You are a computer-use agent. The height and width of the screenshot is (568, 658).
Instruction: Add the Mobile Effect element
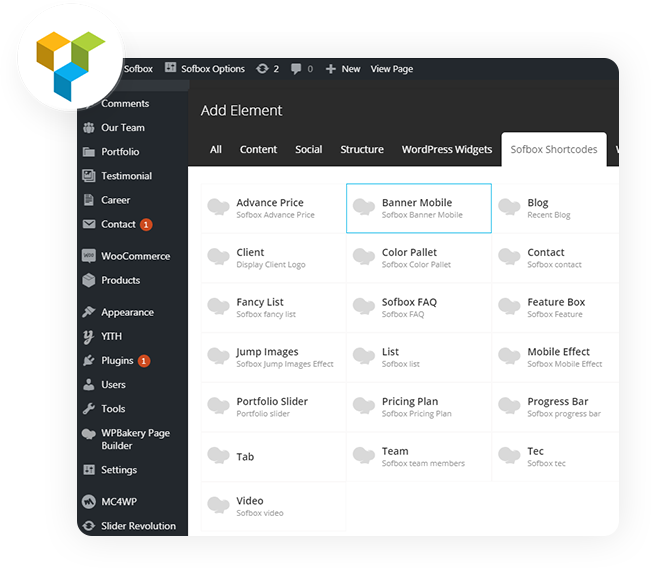[555, 357]
